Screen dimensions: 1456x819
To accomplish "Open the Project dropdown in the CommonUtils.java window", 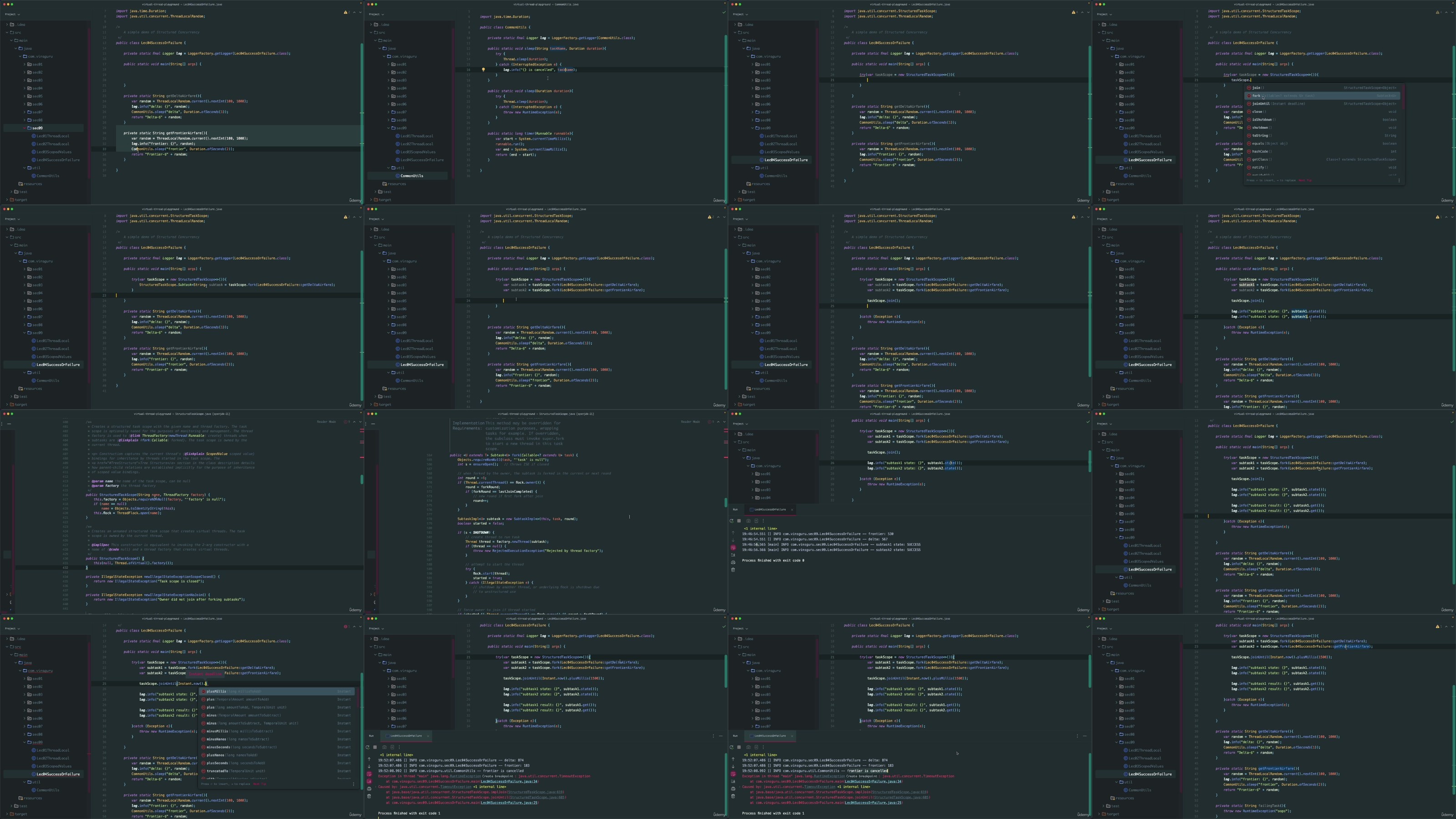I will click(x=376, y=14).
